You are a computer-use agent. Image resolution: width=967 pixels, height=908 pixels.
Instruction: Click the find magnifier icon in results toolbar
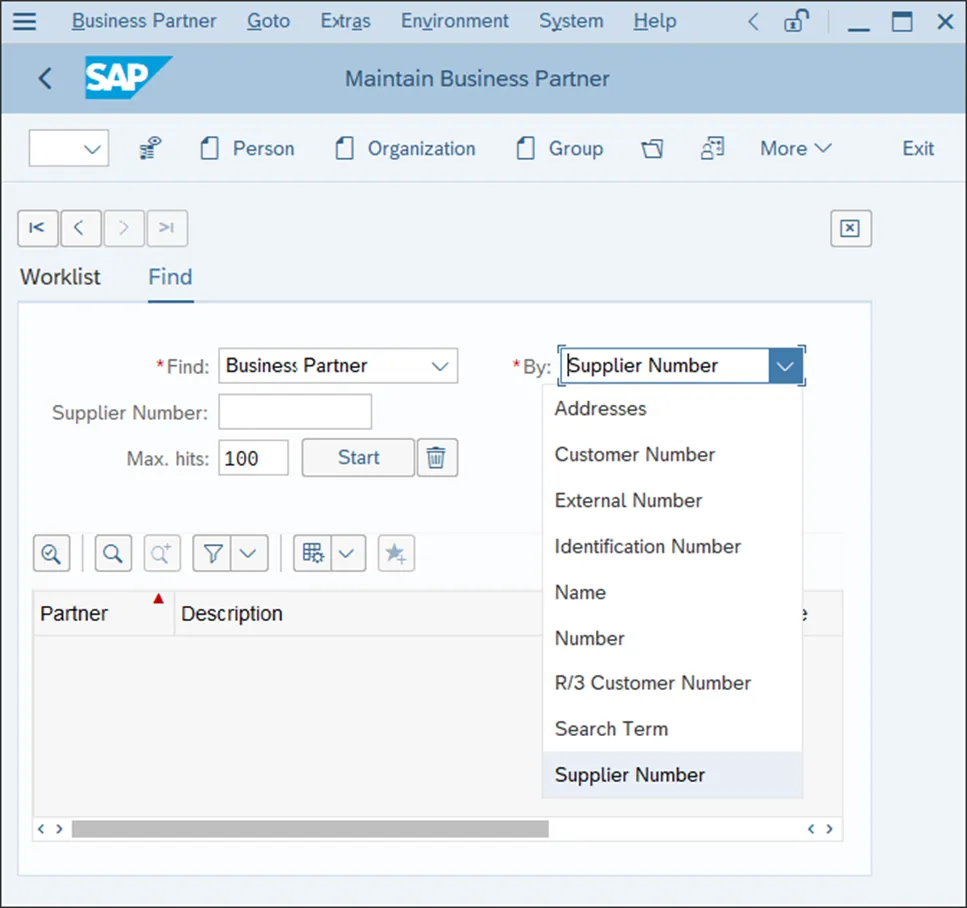[113, 553]
